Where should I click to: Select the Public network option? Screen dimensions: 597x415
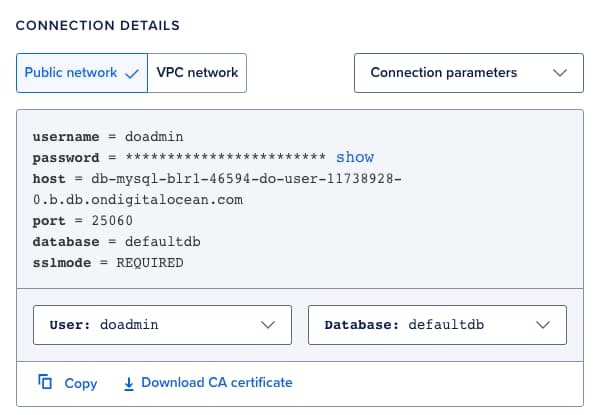tap(82, 73)
